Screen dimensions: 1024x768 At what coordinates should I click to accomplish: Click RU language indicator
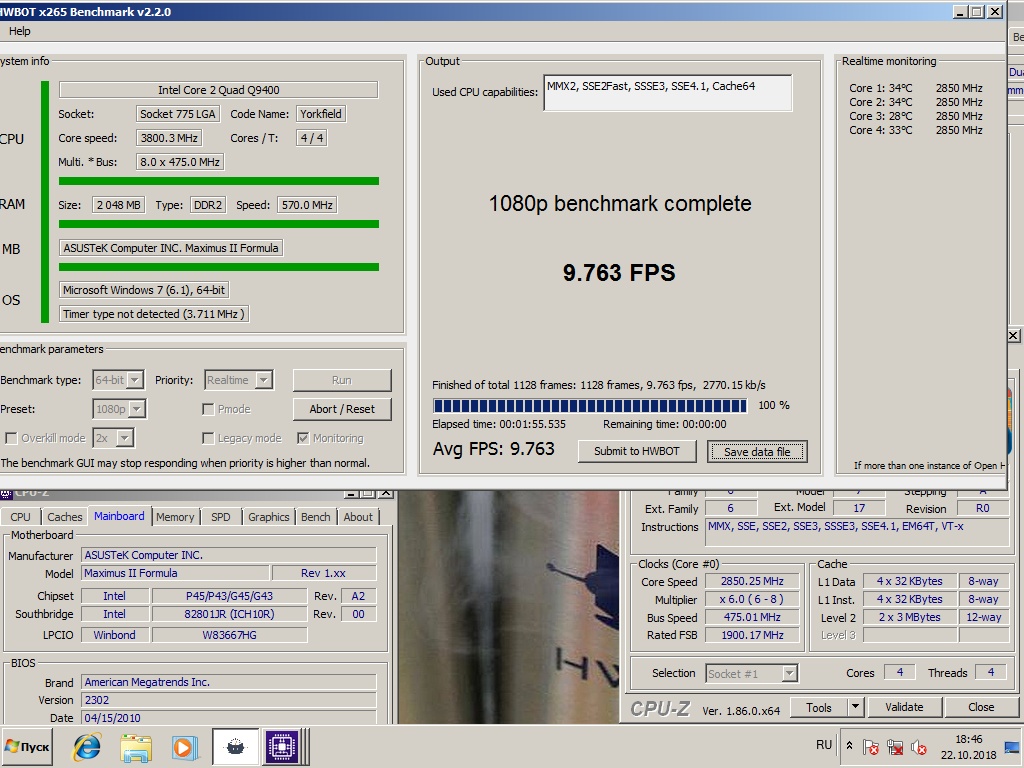[824, 745]
